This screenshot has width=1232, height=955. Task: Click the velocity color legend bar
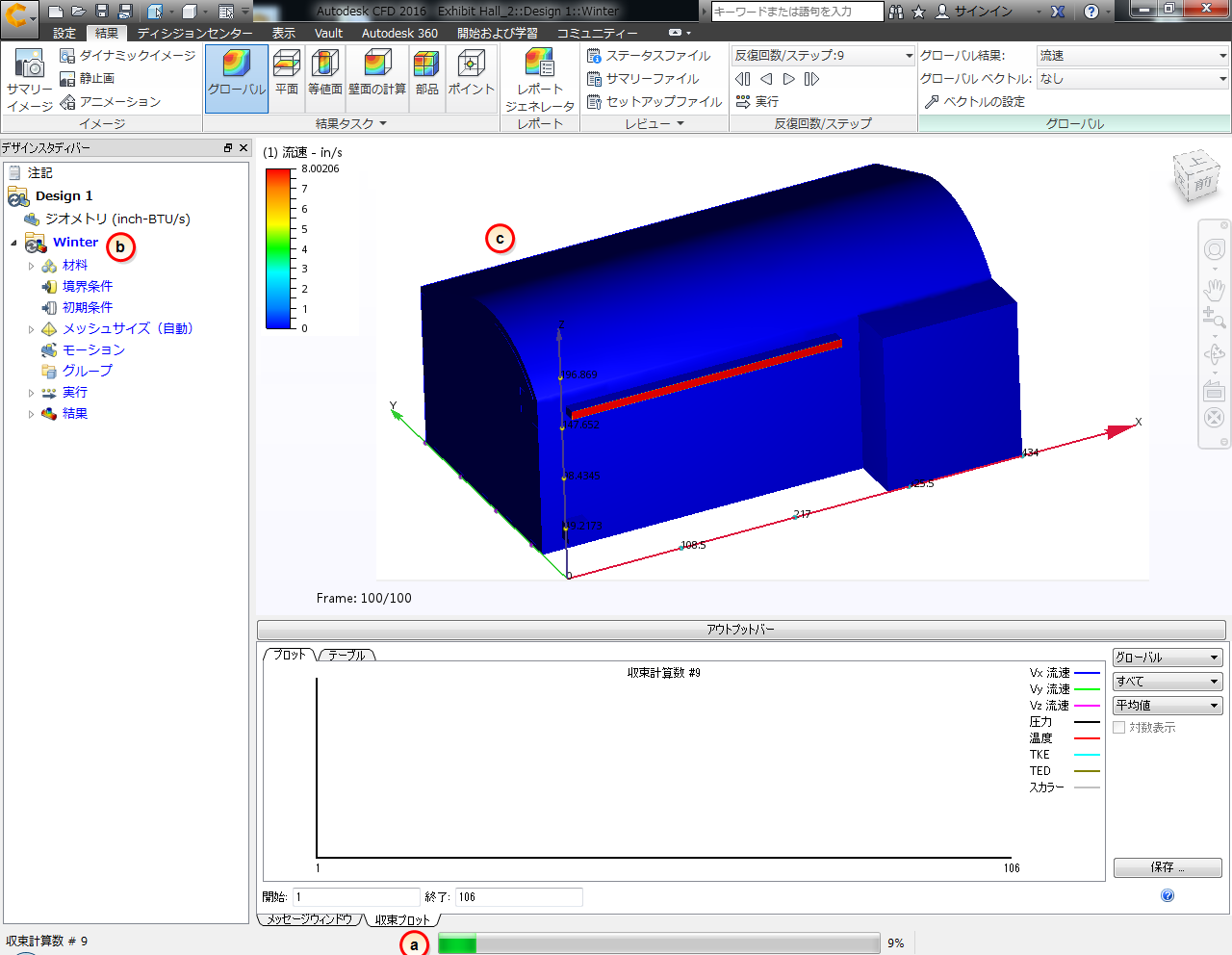[x=279, y=248]
